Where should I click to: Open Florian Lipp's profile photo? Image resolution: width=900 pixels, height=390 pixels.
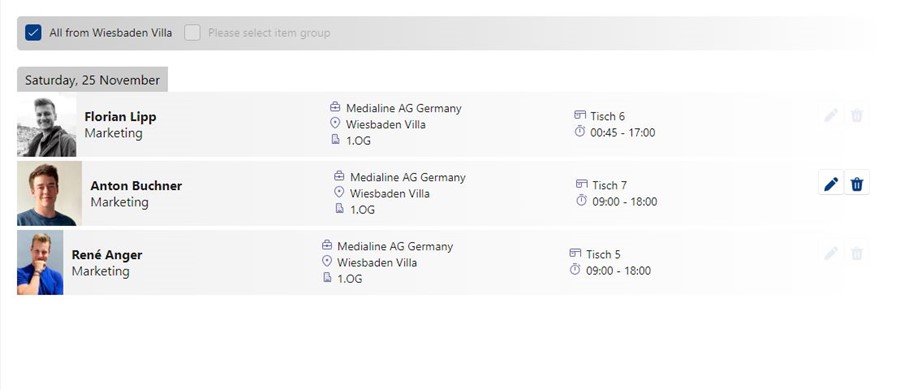[x=46, y=126]
